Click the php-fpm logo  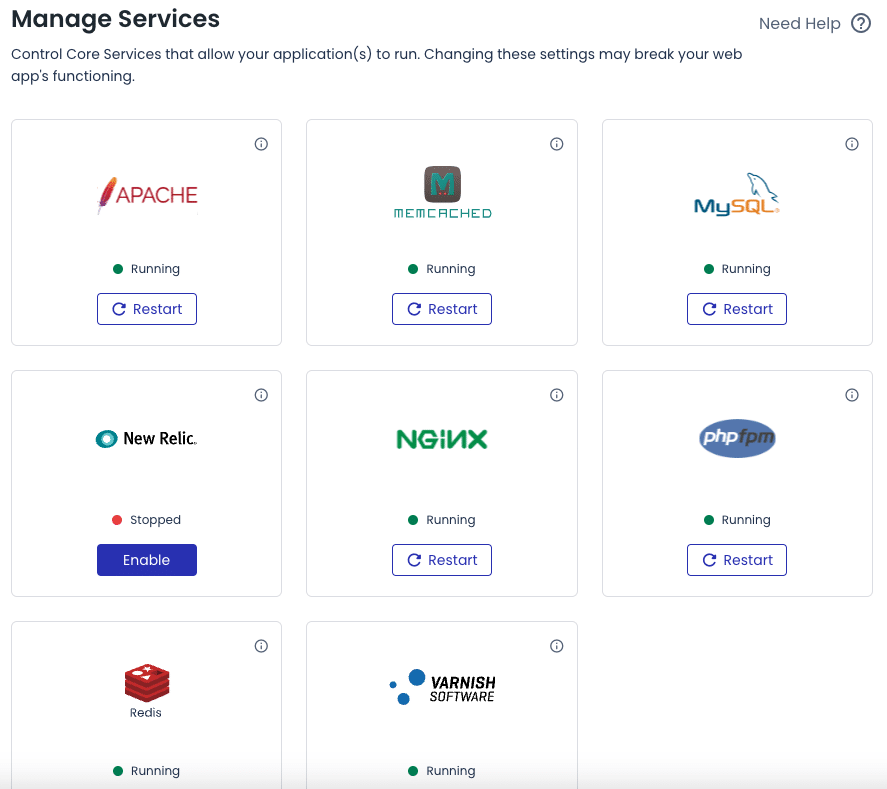[737, 438]
